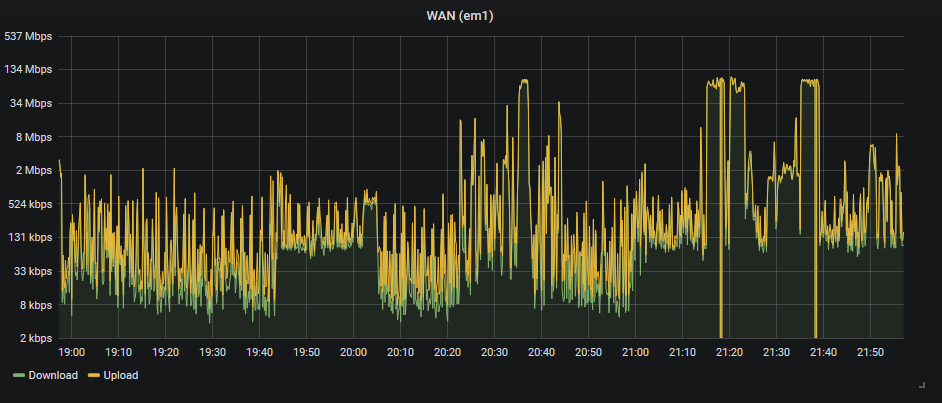Click the 20:20 time axis label
This screenshot has height=403, width=942.
tap(447, 353)
